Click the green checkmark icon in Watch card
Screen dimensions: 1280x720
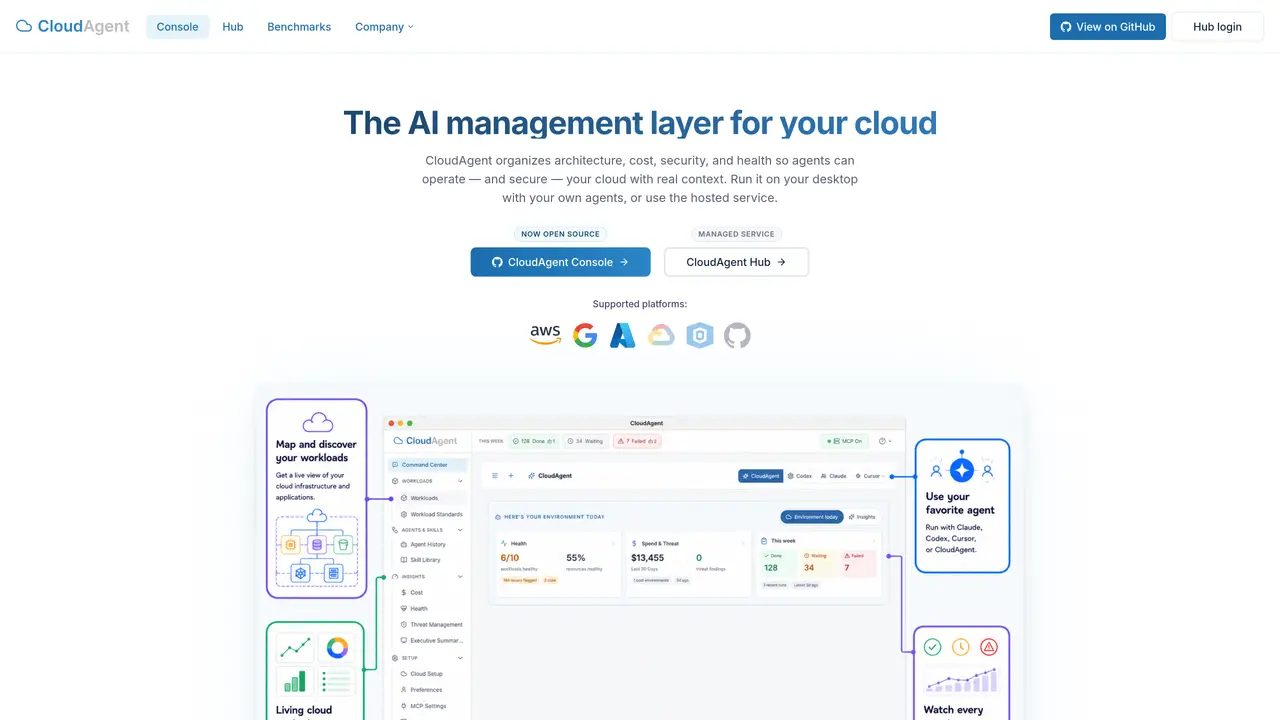point(932,647)
